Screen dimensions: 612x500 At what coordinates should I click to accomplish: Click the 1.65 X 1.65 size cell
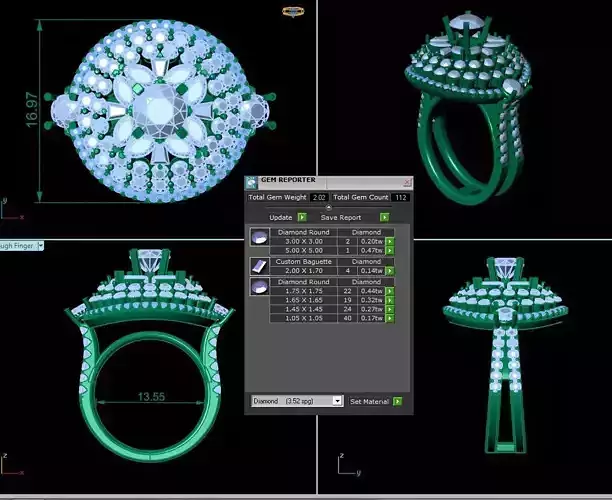pos(304,300)
